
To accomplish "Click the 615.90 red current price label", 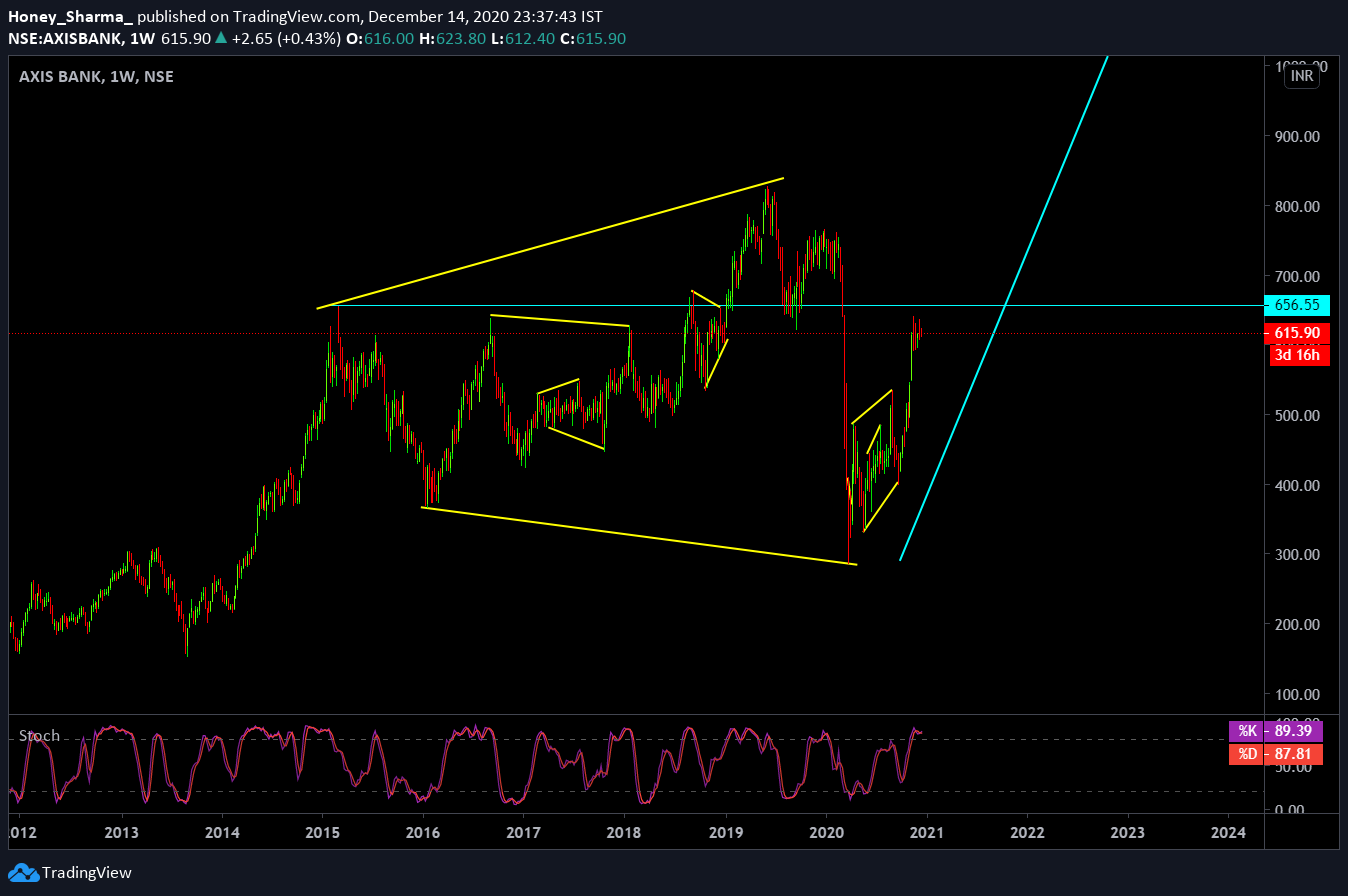I will click(x=1297, y=334).
